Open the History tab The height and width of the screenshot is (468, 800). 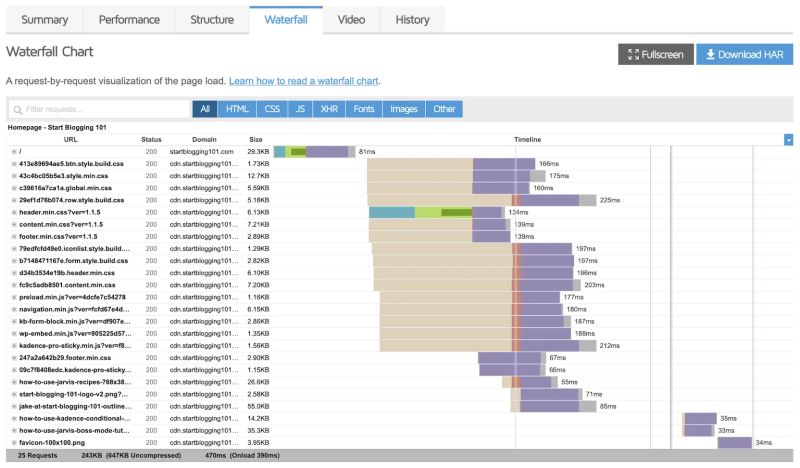point(412,19)
